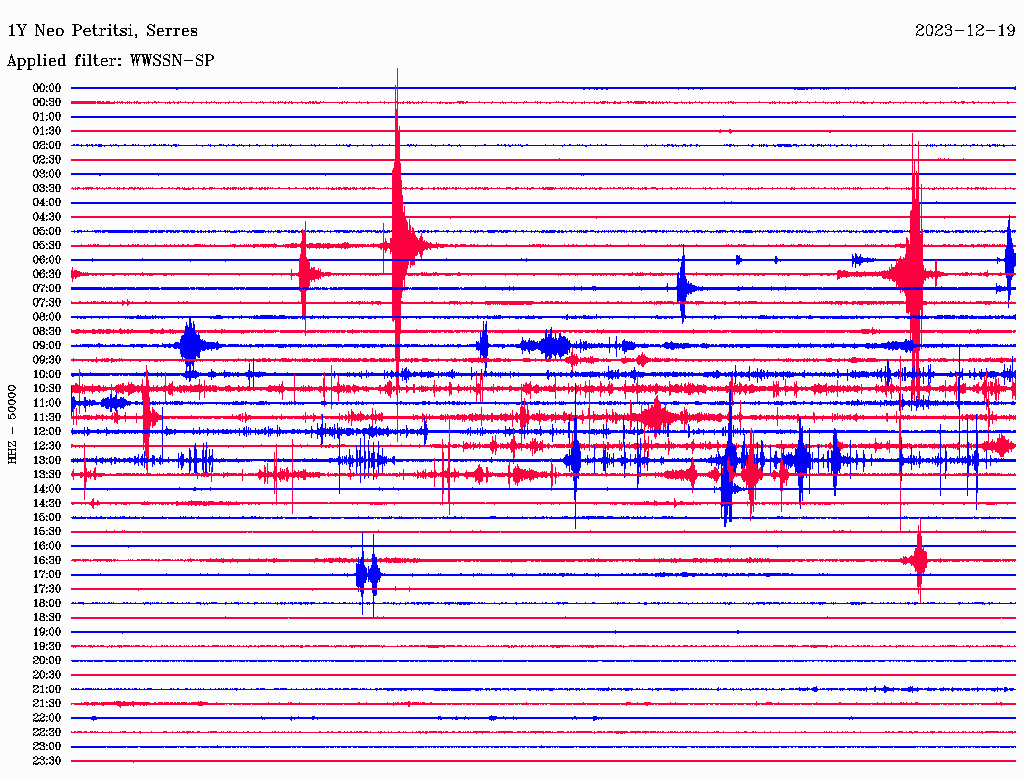Click the 21:00 time label
Image resolution: width=1024 pixels, height=780 pixels.
[47, 690]
